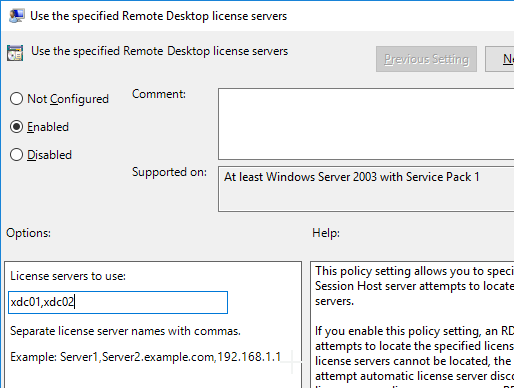514x388 pixels.
Task: Click the Disabled label text
Action: pos(49,155)
